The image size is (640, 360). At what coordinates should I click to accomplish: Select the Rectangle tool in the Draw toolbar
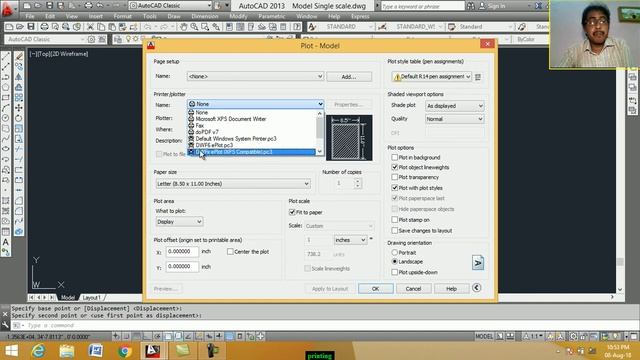pos(6,98)
